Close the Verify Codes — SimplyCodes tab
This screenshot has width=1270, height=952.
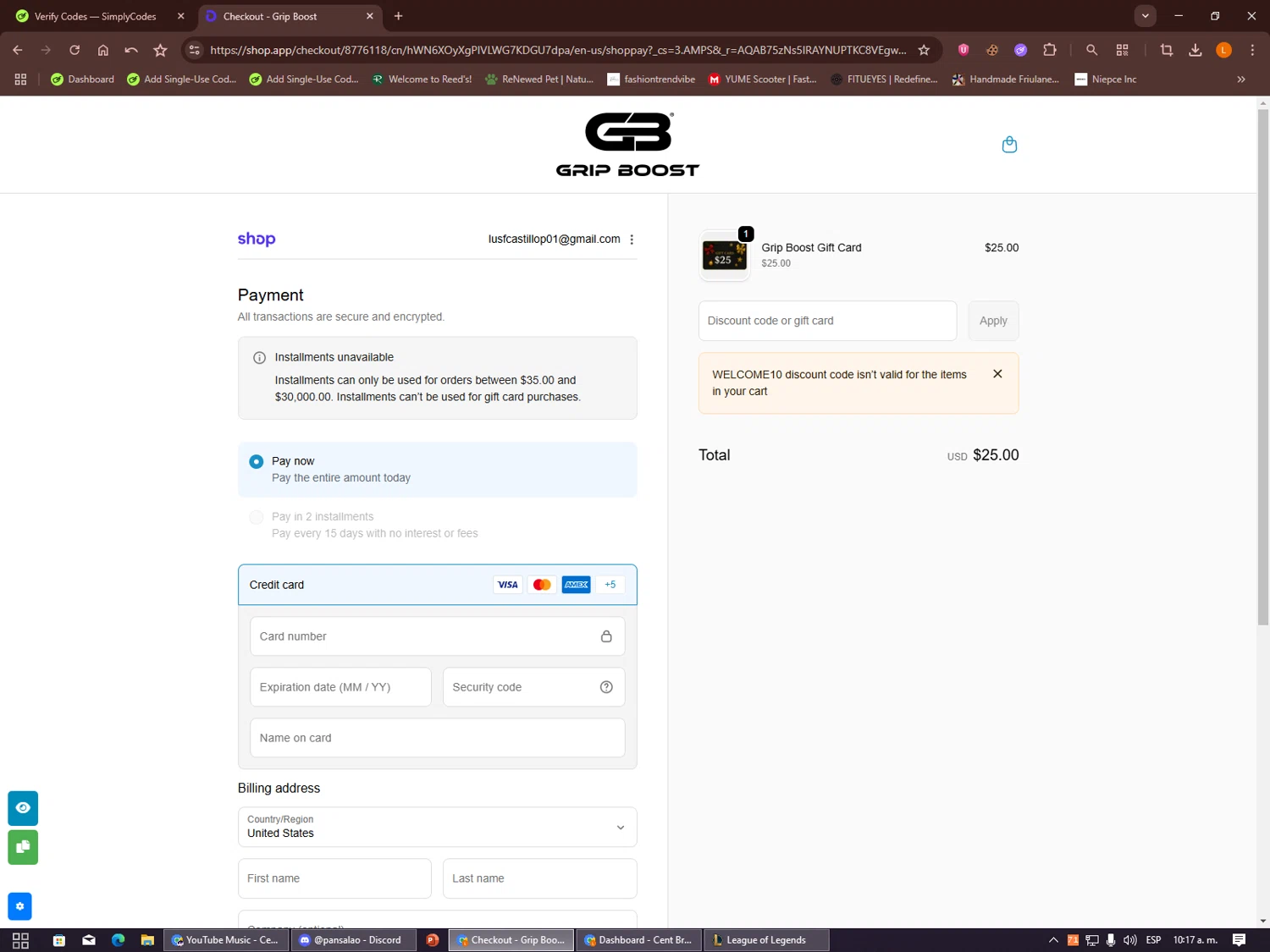180,16
